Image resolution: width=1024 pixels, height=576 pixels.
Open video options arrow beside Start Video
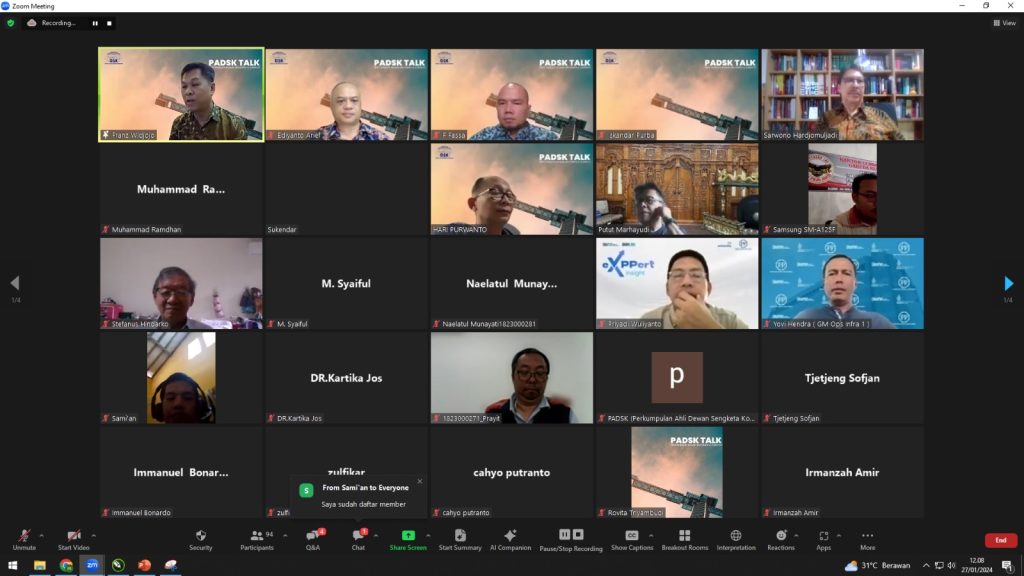point(93,536)
